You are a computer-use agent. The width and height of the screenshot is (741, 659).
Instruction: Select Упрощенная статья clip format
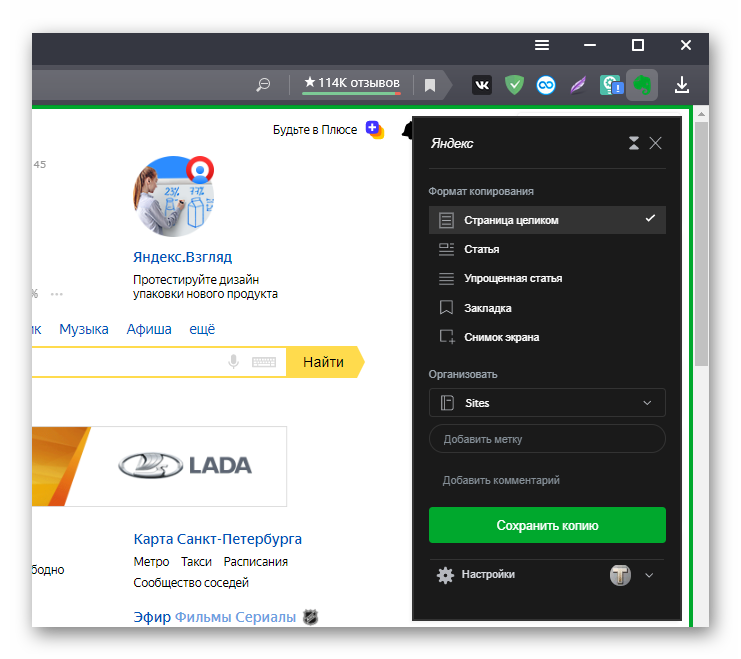(547, 278)
